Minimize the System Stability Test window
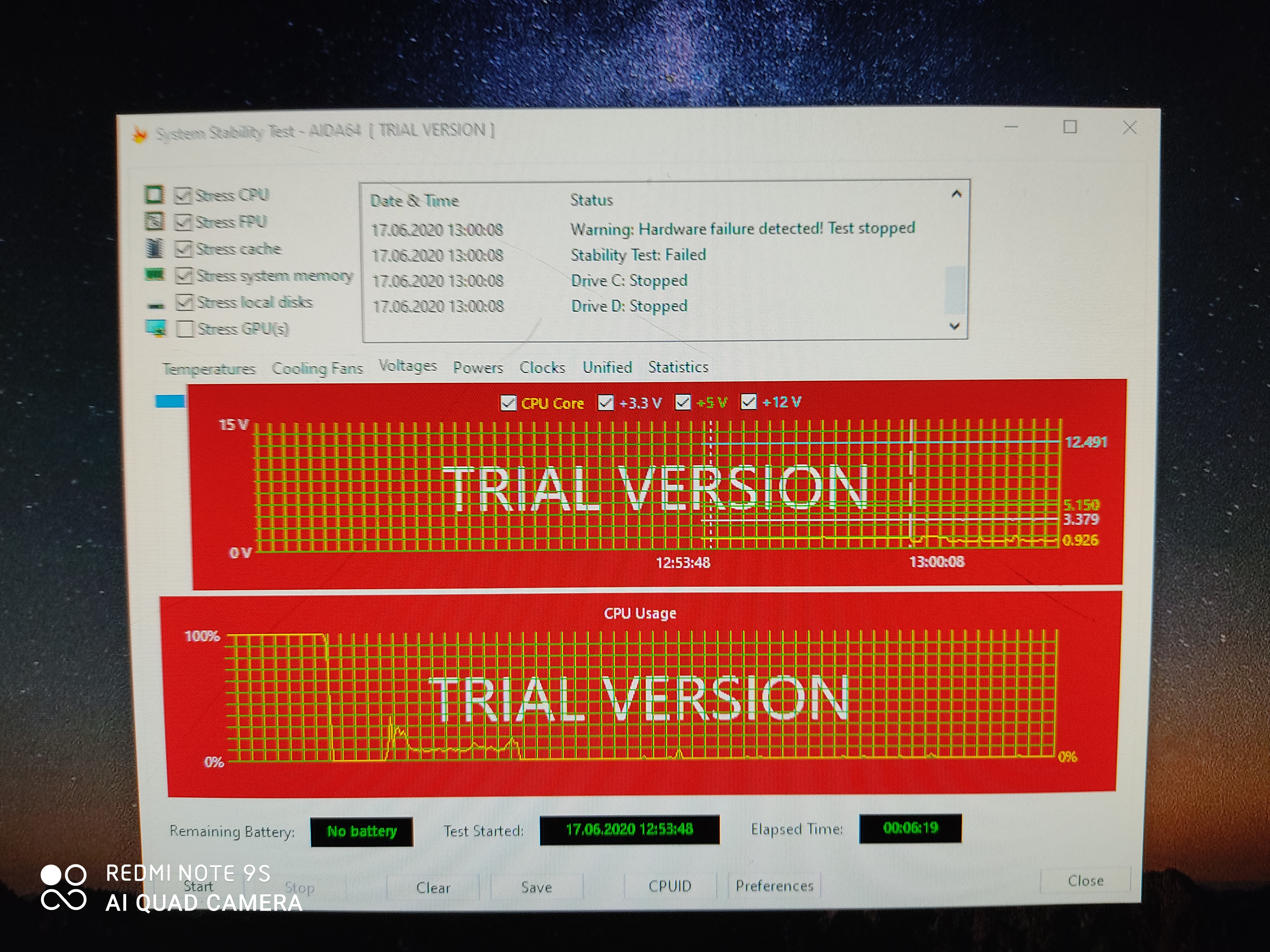1270x952 pixels. [x=1012, y=127]
